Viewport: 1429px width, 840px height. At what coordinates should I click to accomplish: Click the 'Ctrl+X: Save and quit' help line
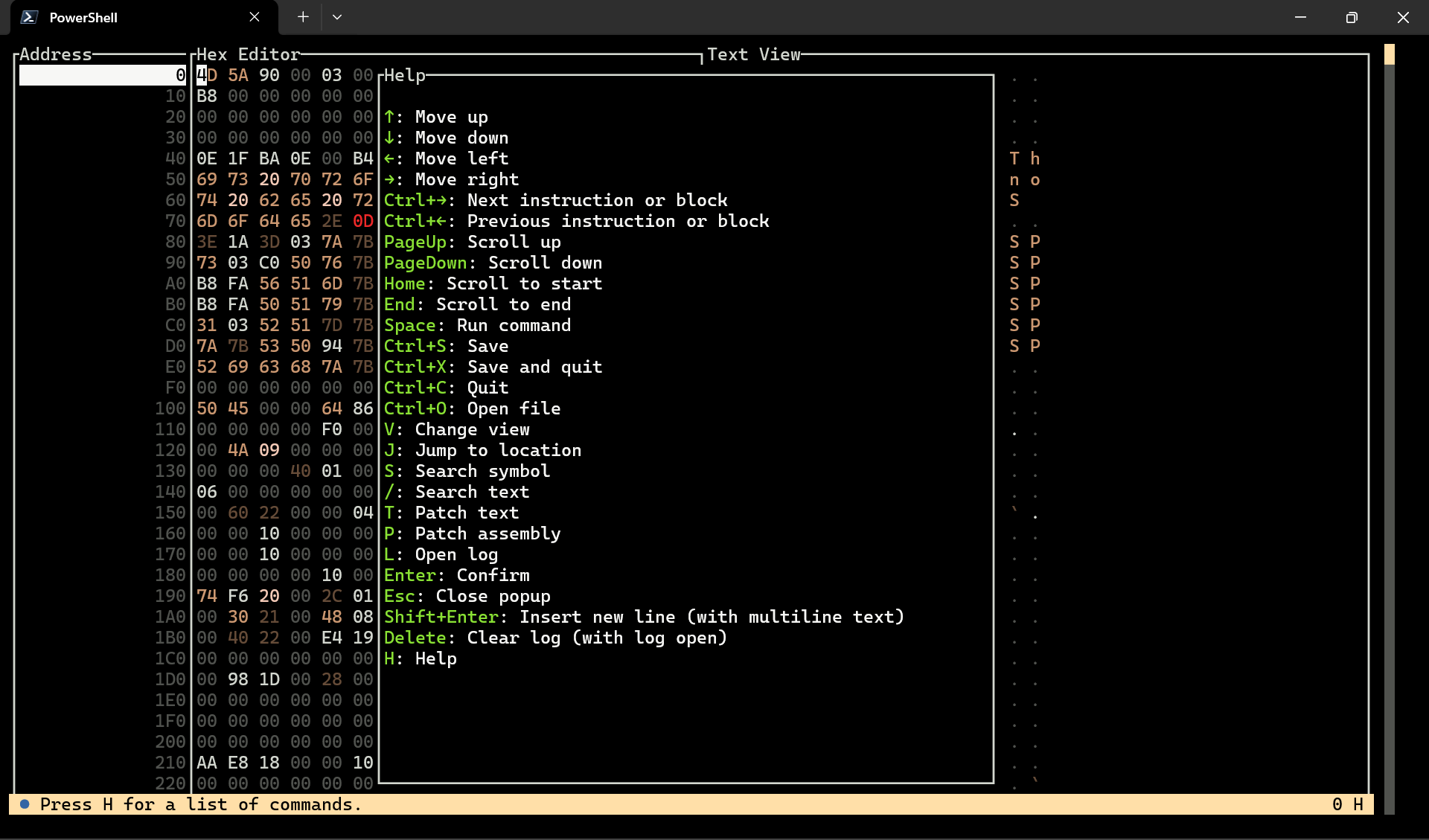point(493,367)
